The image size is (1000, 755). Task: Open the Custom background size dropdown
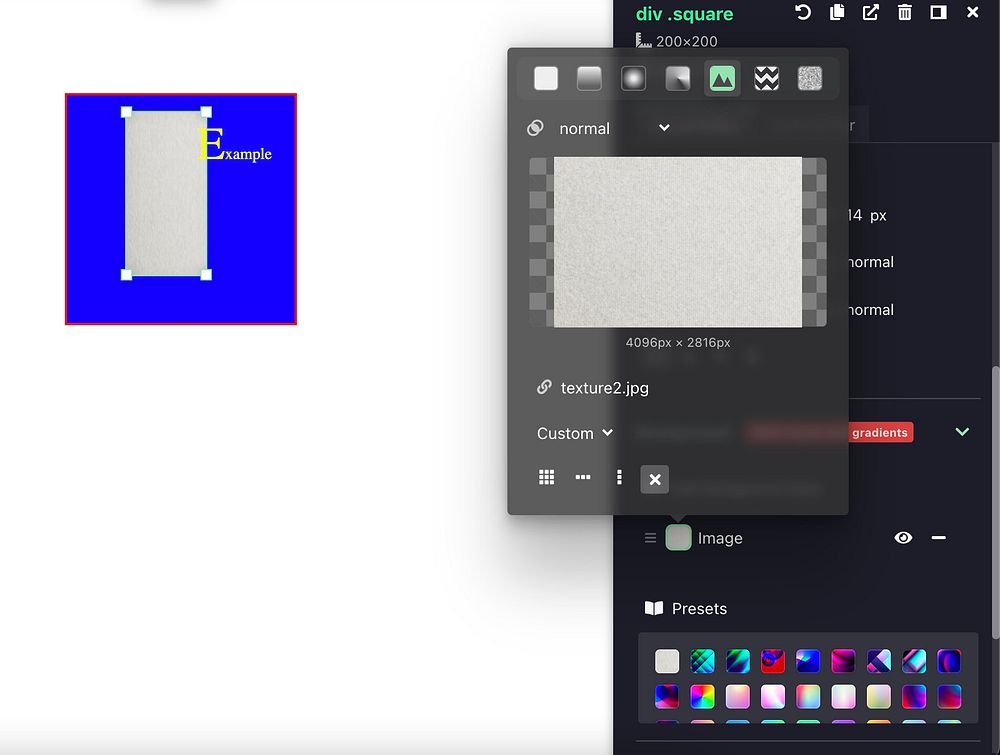575,433
